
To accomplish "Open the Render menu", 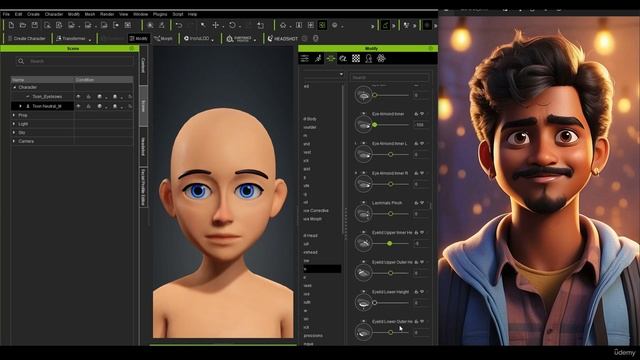I will click(x=107, y=14).
